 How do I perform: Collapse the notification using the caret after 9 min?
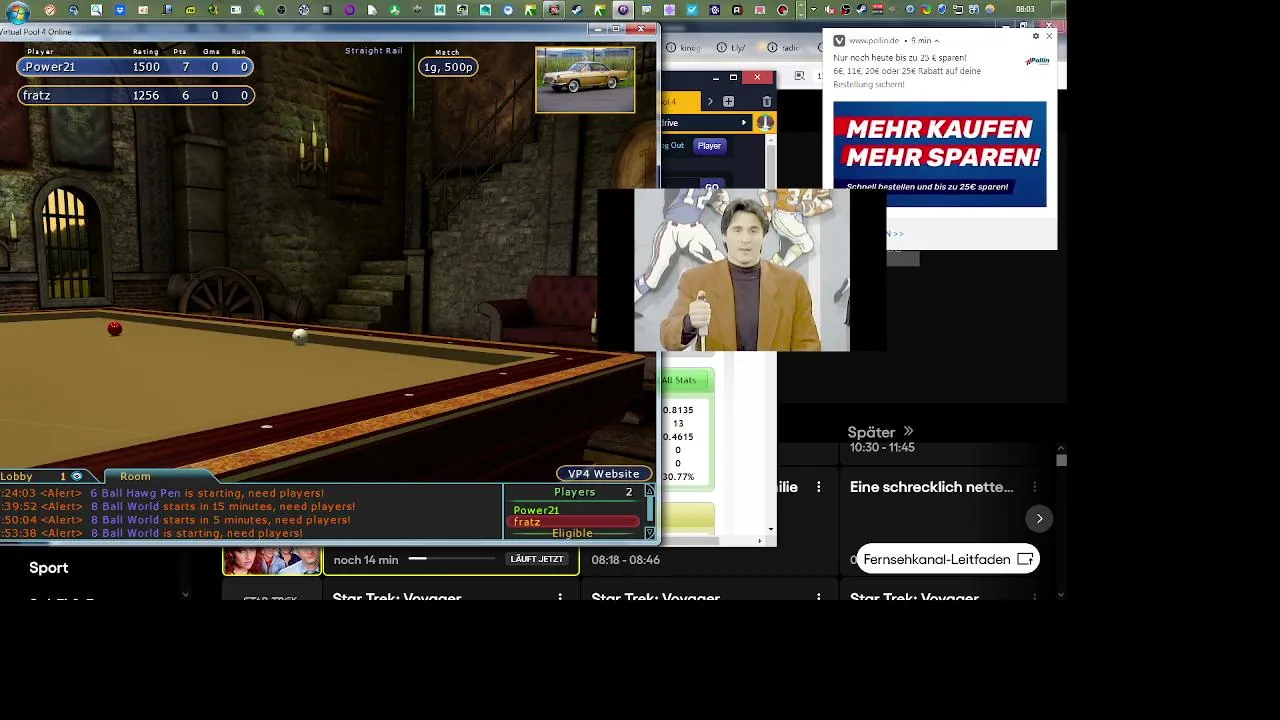point(936,41)
